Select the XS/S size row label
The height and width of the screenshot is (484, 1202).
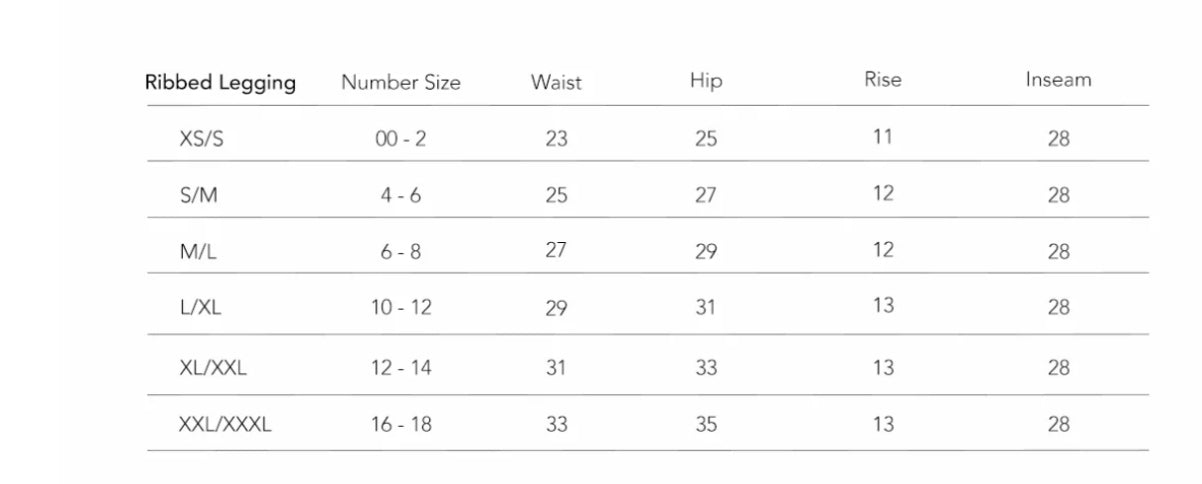201,139
